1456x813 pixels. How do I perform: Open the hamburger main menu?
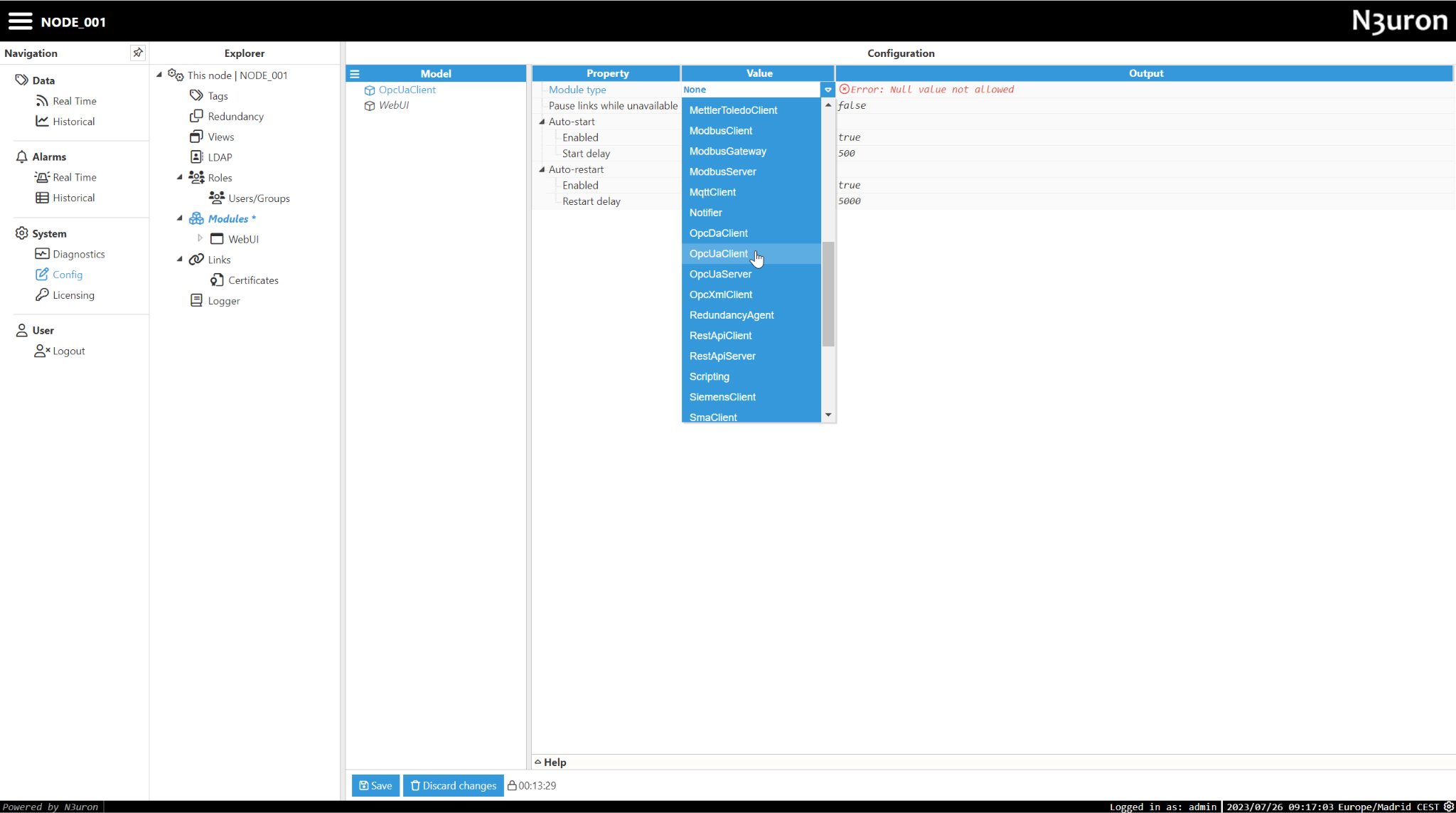[x=20, y=21]
